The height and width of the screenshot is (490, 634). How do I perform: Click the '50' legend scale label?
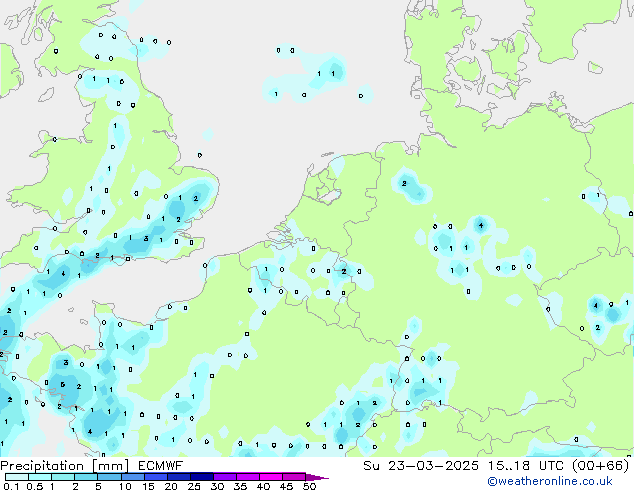tap(309, 486)
